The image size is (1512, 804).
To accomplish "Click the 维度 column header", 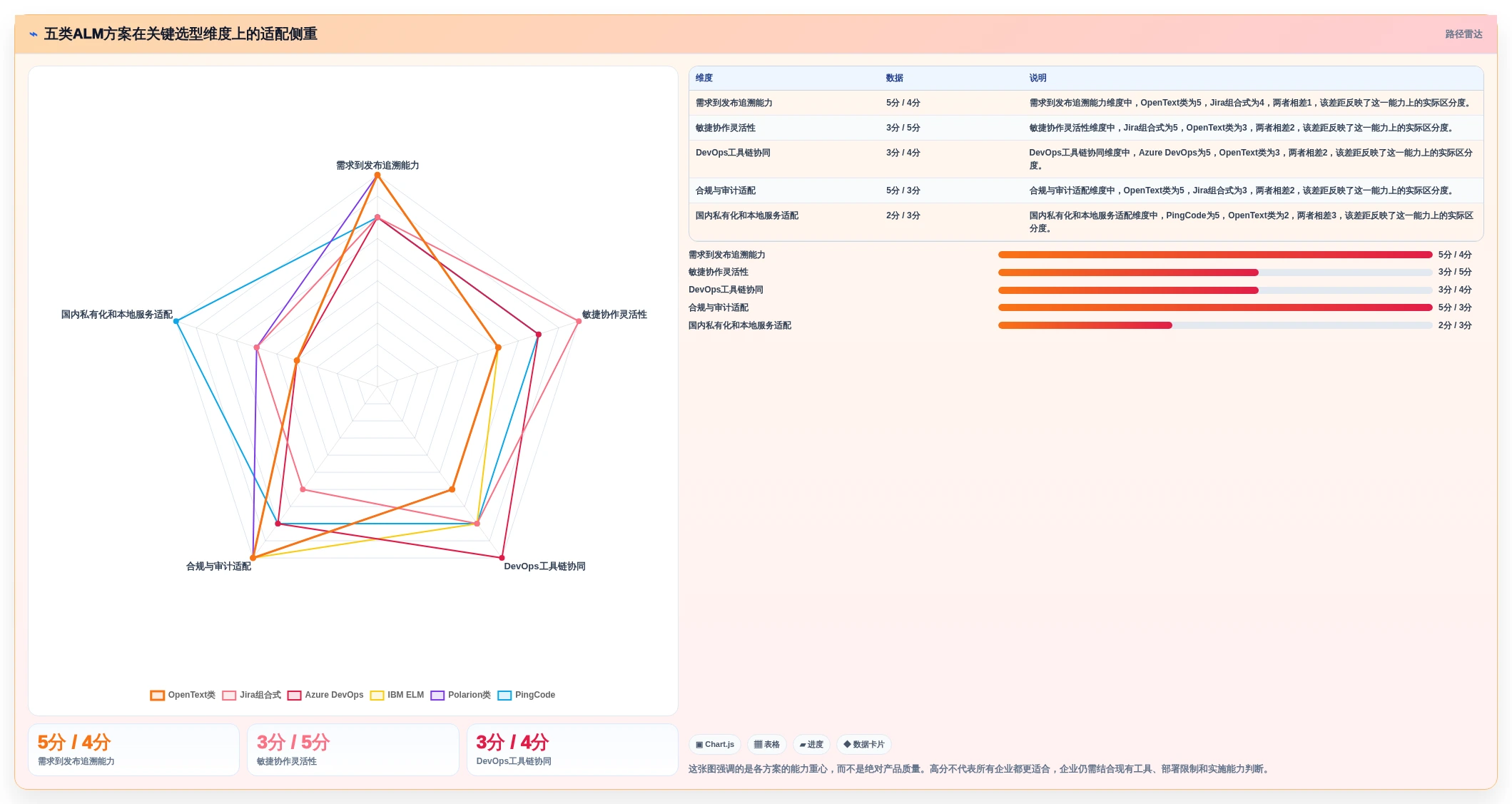I will [x=704, y=78].
